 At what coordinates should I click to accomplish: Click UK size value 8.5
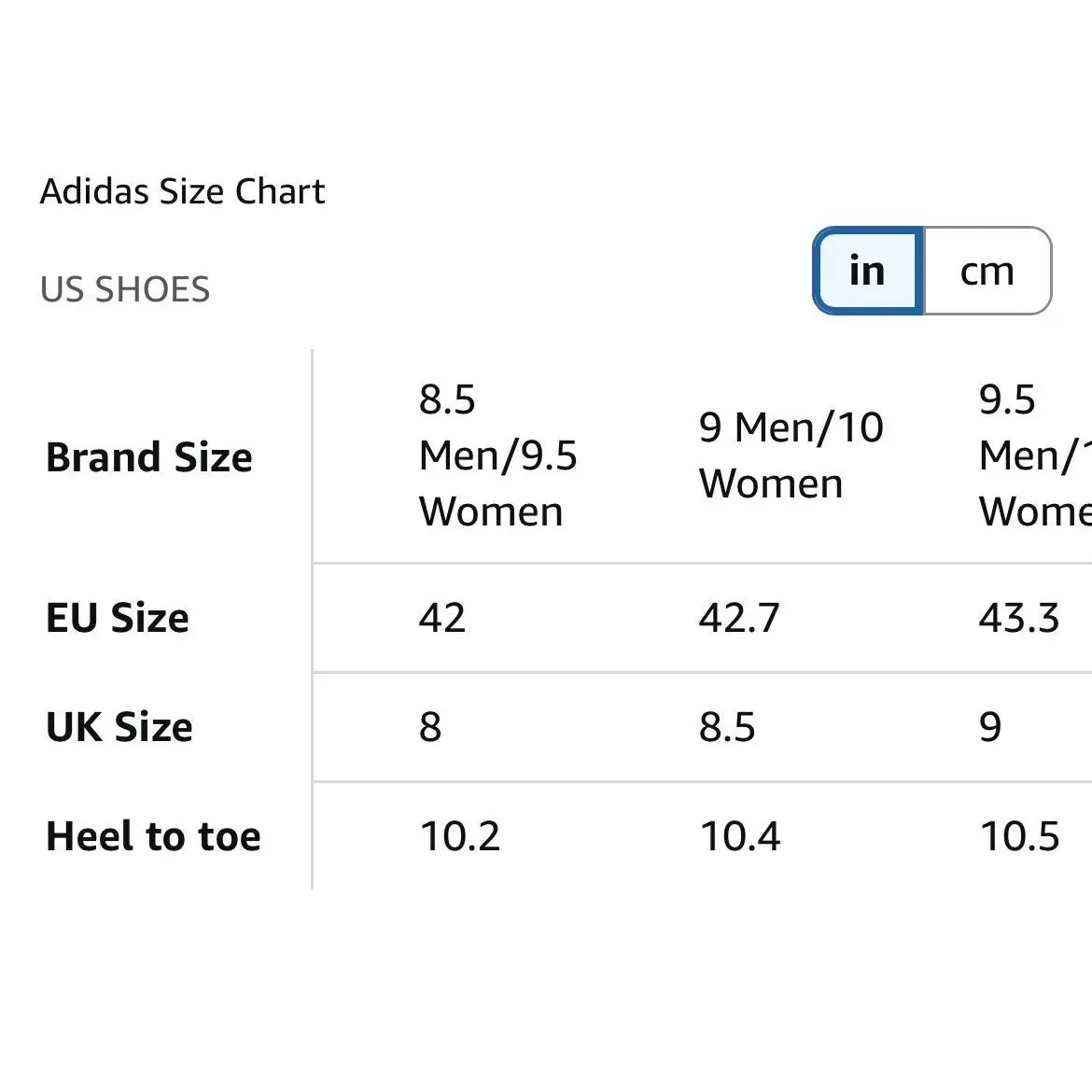pyautogui.click(x=727, y=727)
